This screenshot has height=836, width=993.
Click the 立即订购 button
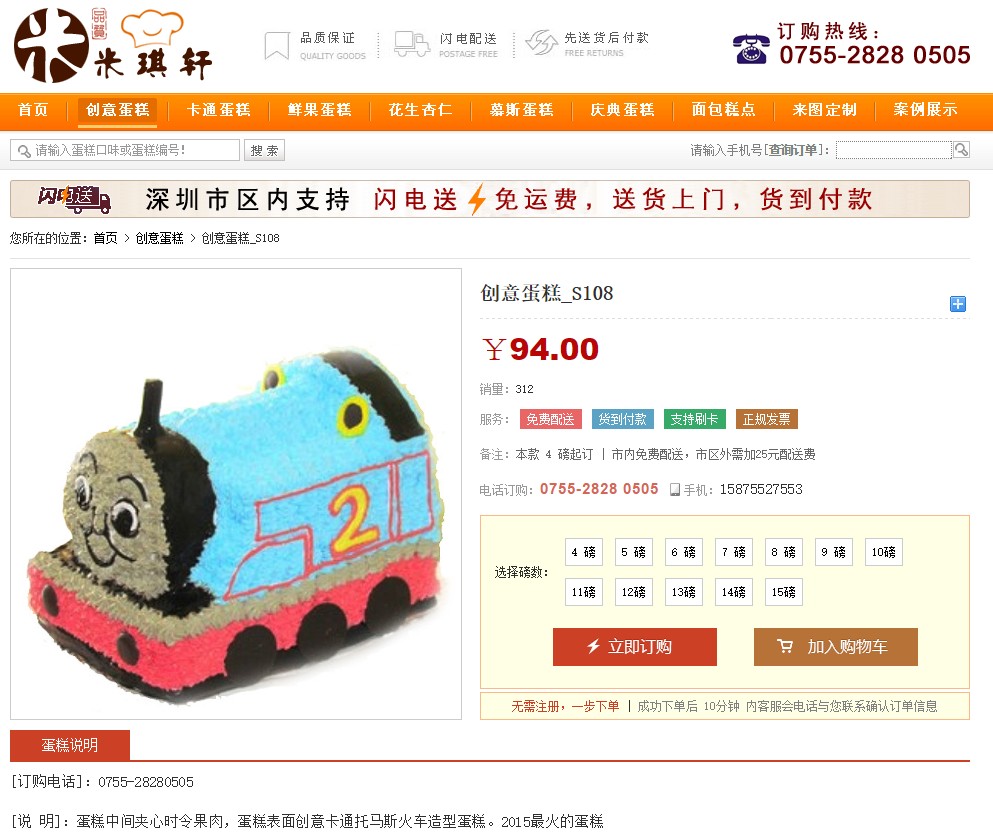click(x=635, y=647)
